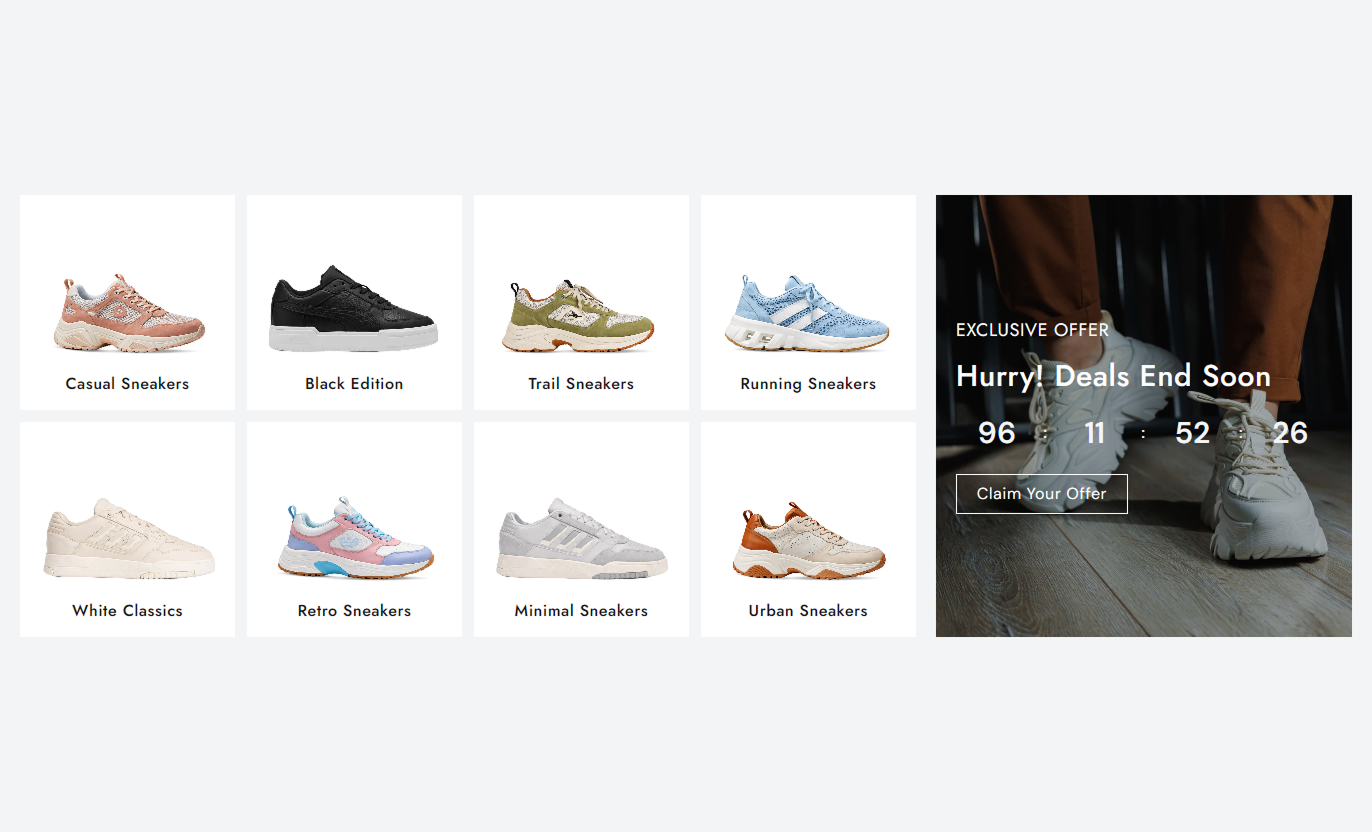Click the EXCLUSIVE OFFER text

click(x=1032, y=330)
